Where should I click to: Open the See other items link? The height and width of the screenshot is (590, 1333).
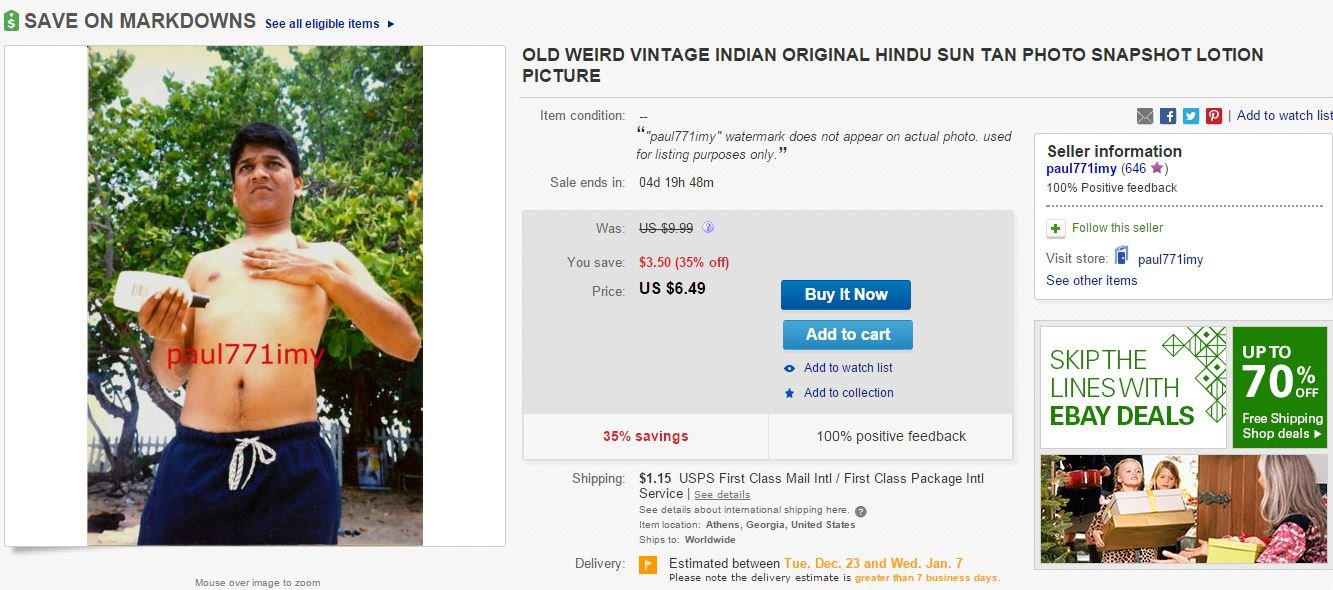(x=1091, y=281)
